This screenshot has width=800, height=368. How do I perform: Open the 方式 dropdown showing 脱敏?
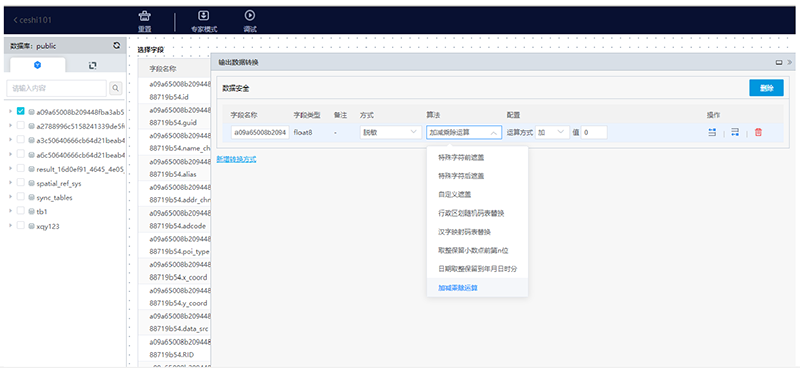coord(390,132)
